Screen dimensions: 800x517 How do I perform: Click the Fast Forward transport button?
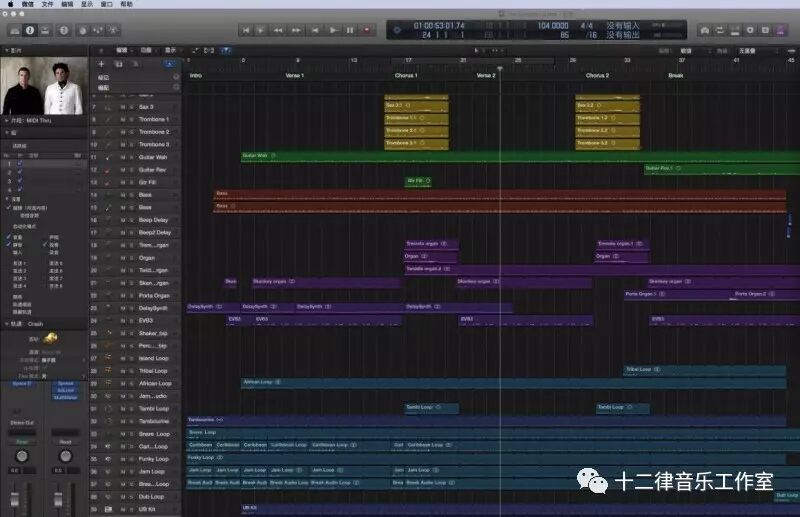(x=296, y=31)
